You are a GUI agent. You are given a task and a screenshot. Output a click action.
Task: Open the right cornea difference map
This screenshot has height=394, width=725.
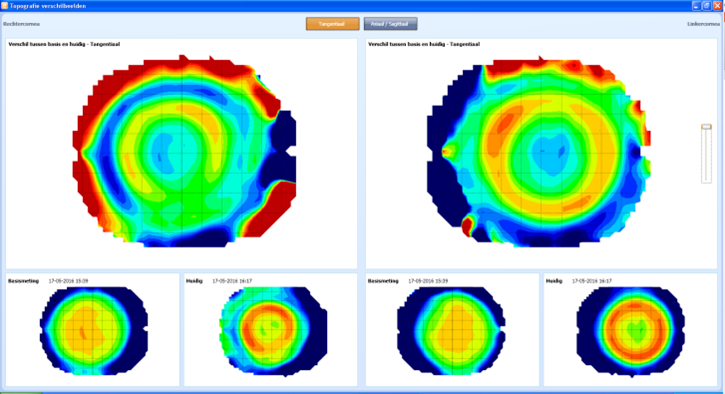point(184,151)
